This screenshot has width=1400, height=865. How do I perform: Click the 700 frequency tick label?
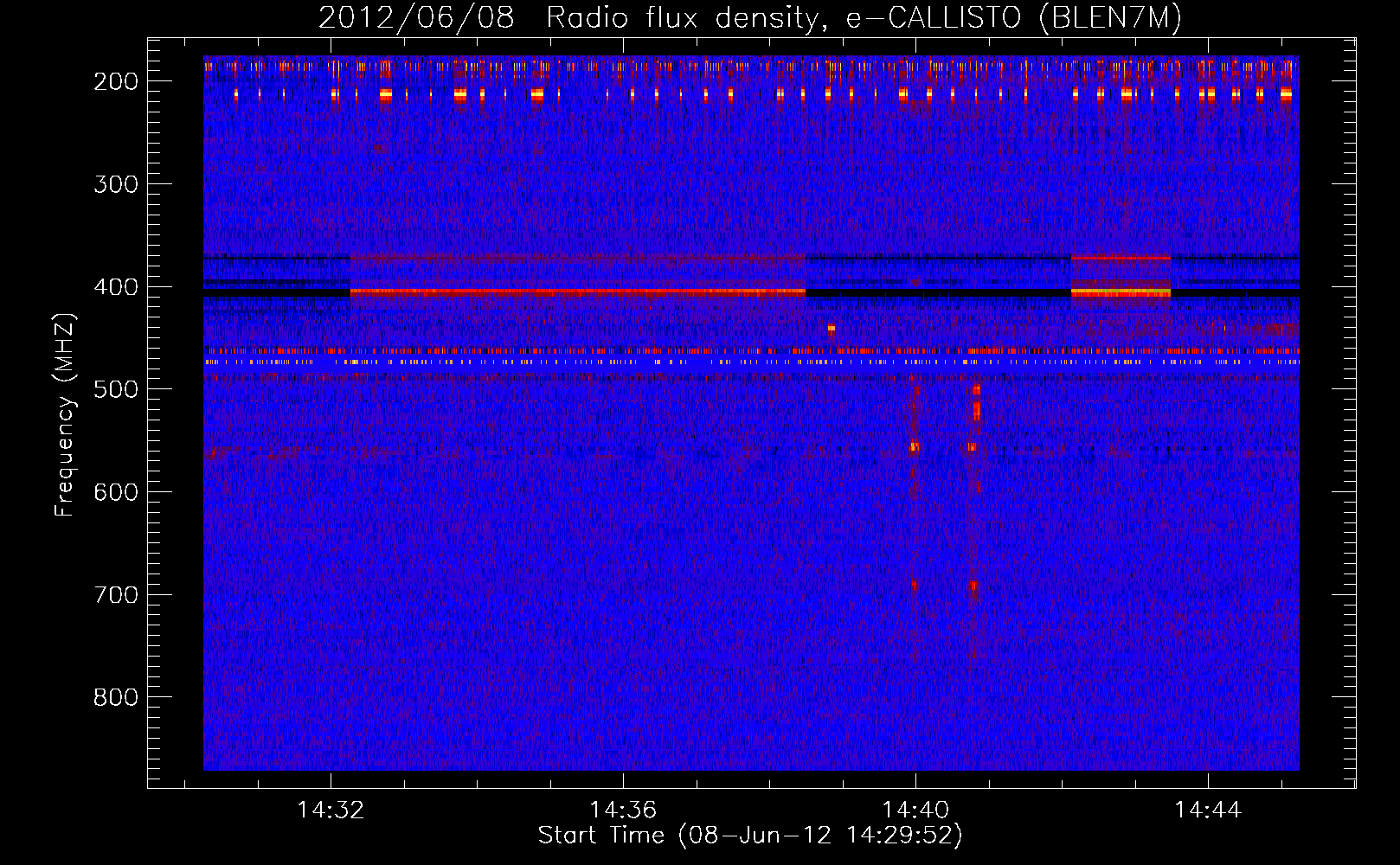tap(116, 595)
